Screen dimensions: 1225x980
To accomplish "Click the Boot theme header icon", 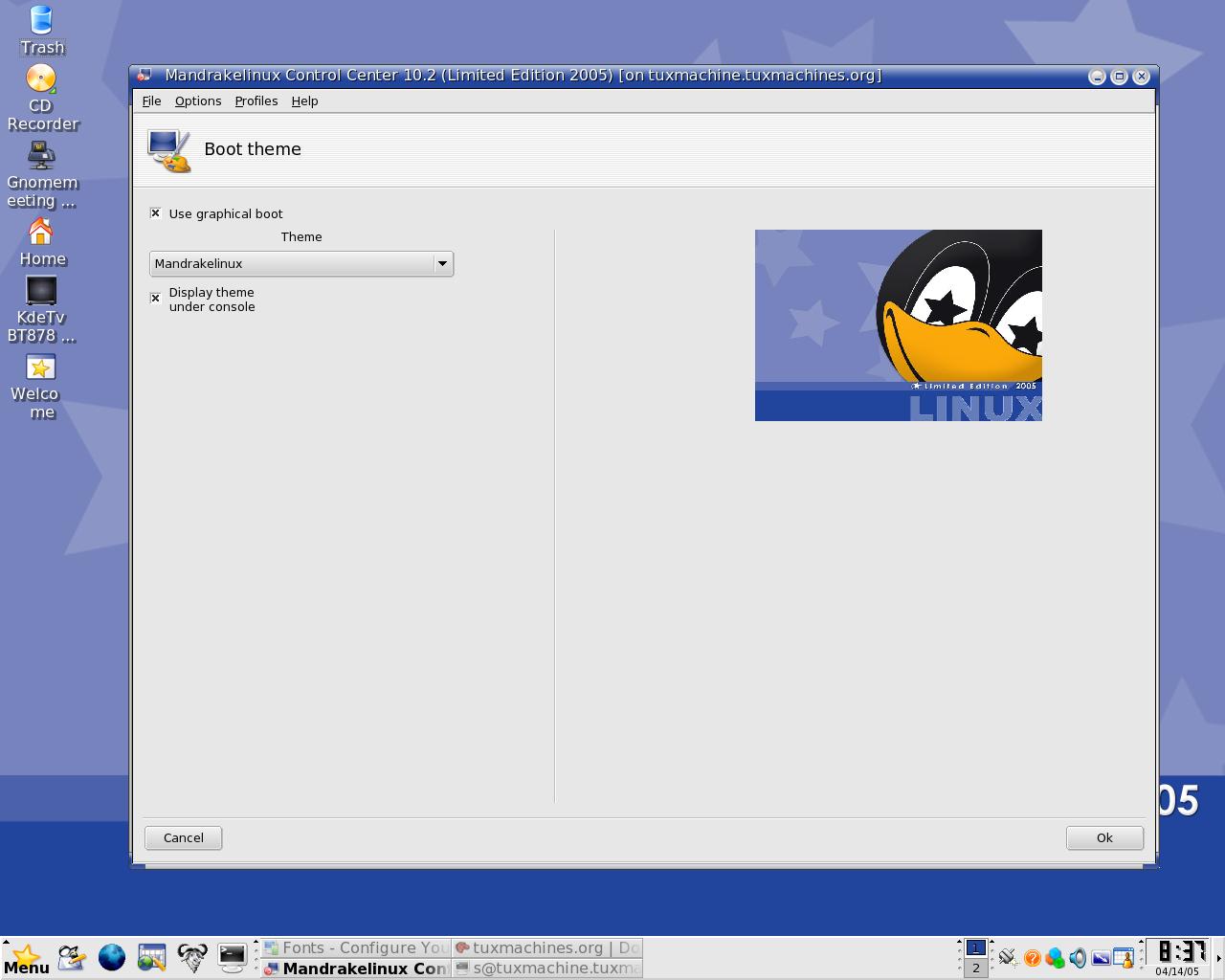I will pos(169,150).
